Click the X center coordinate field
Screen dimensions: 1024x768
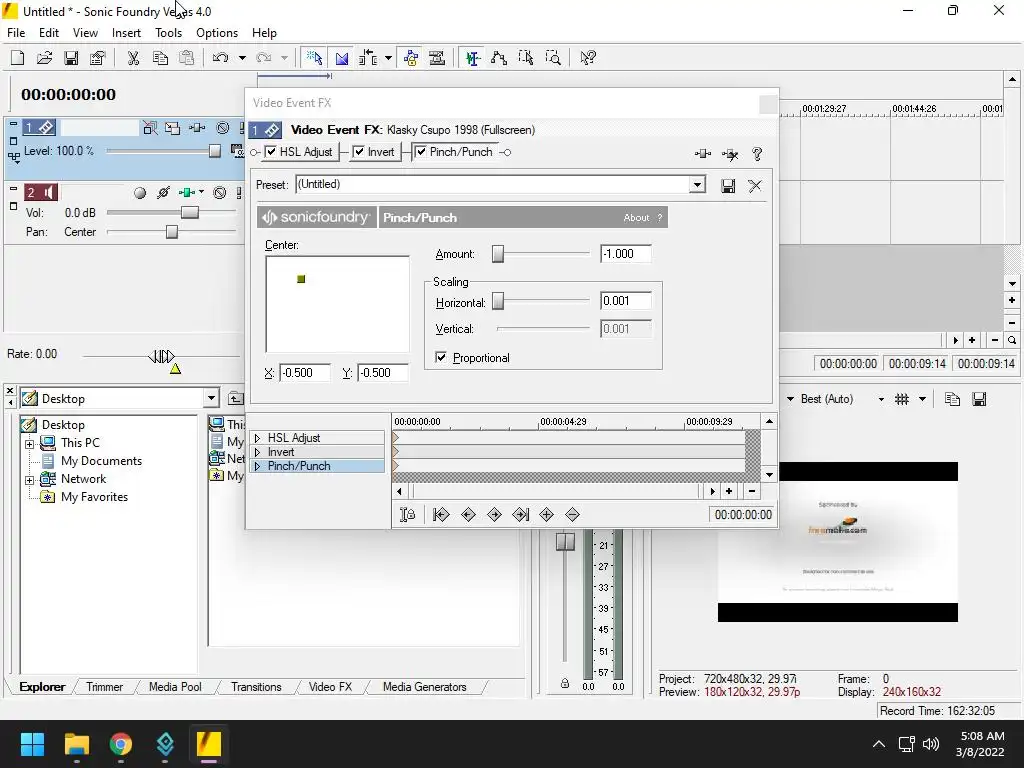coord(305,373)
